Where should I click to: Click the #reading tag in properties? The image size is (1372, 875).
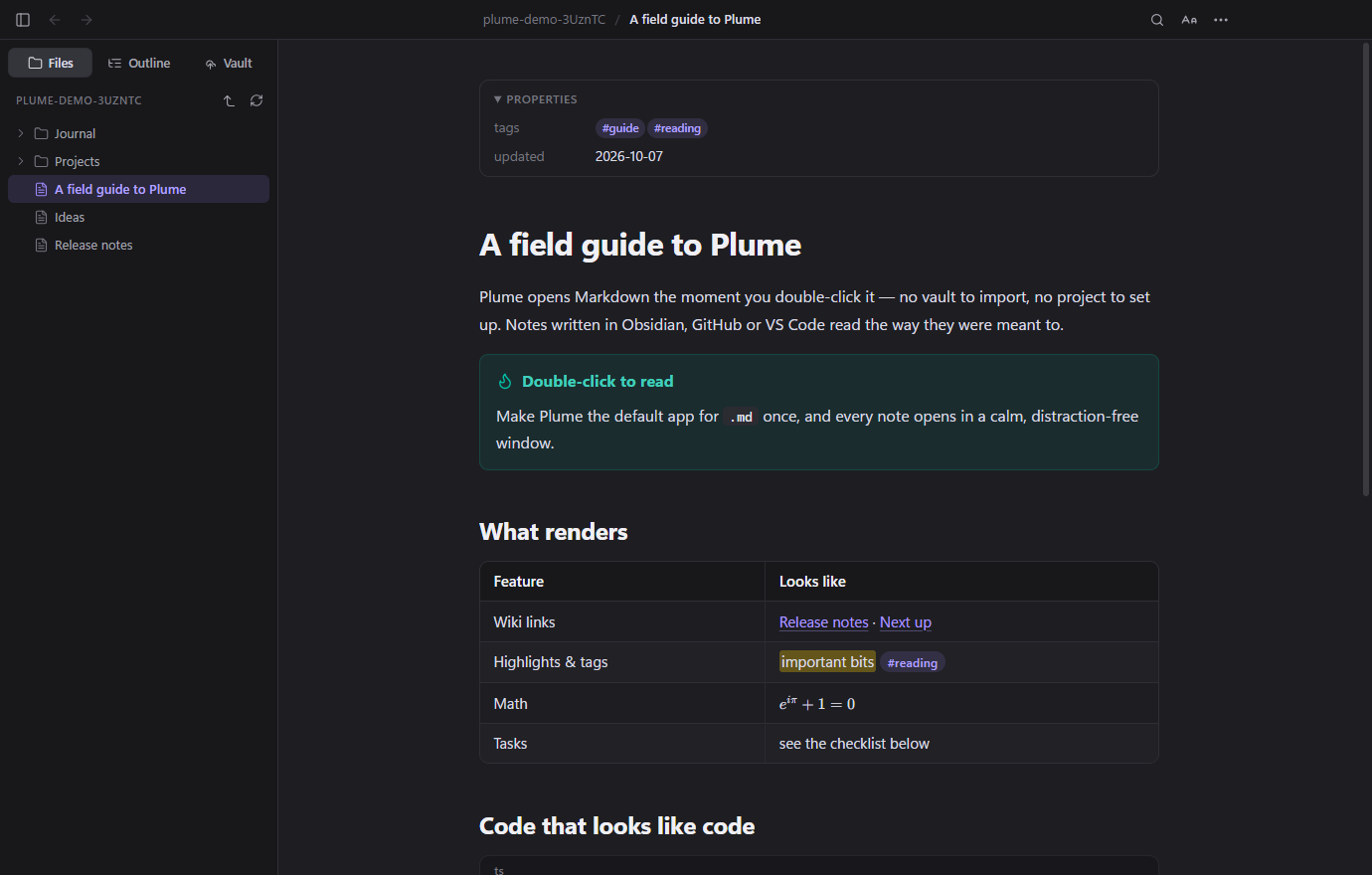(677, 128)
